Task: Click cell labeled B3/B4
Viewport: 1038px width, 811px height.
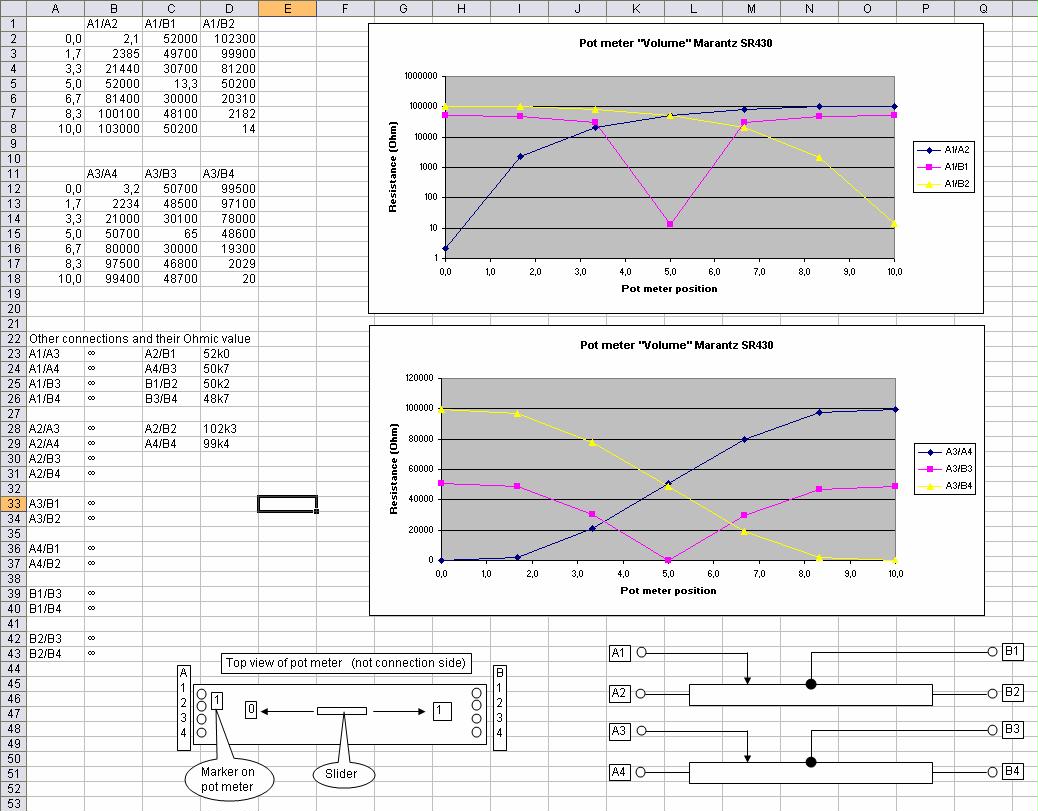Action: (171, 399)
